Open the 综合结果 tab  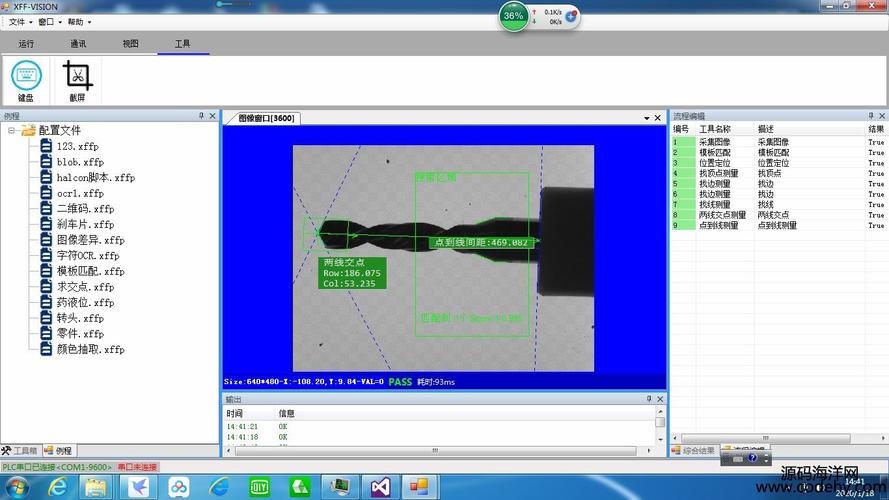693,451
